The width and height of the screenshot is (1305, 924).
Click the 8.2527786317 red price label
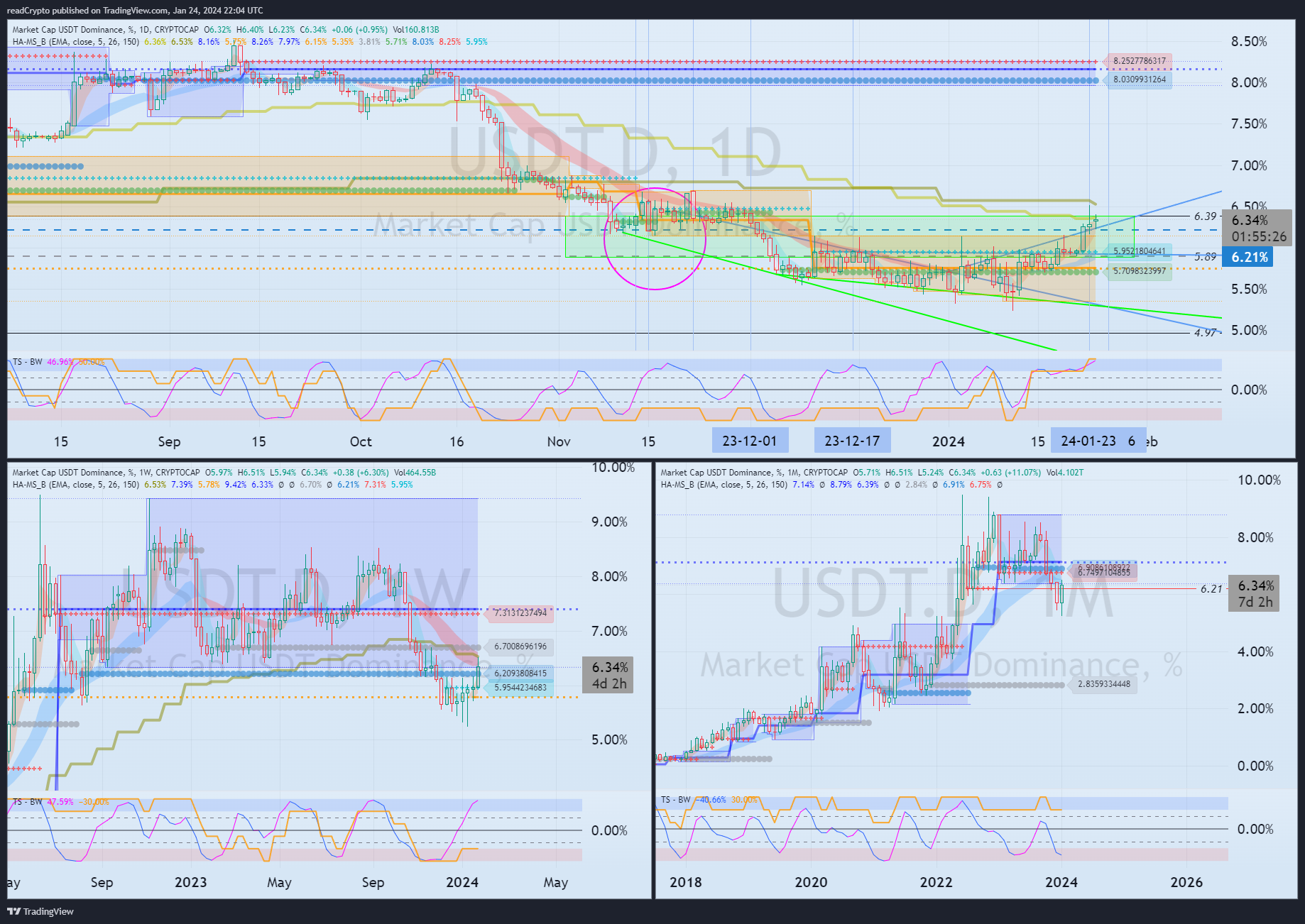click(x=1138, y=61)
